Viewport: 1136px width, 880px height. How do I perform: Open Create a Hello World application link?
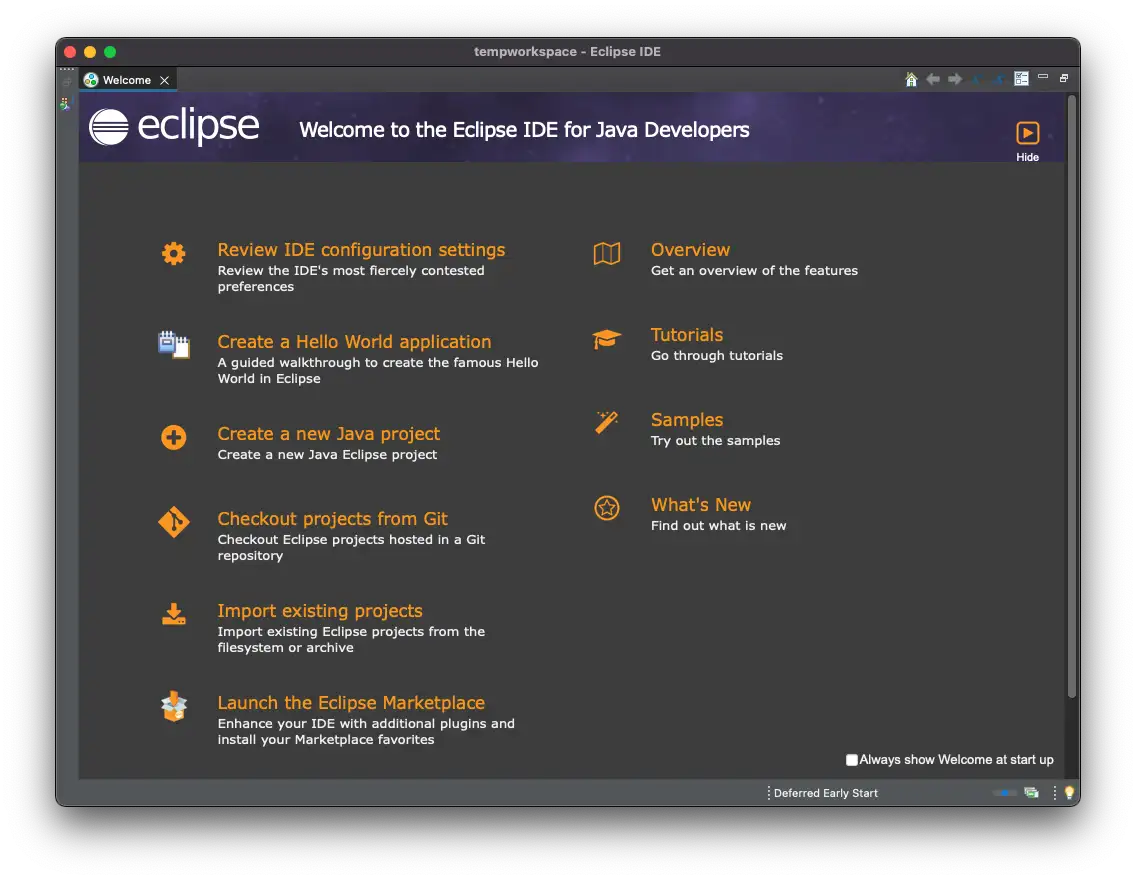pyautogui.click(x=354, y=342)
